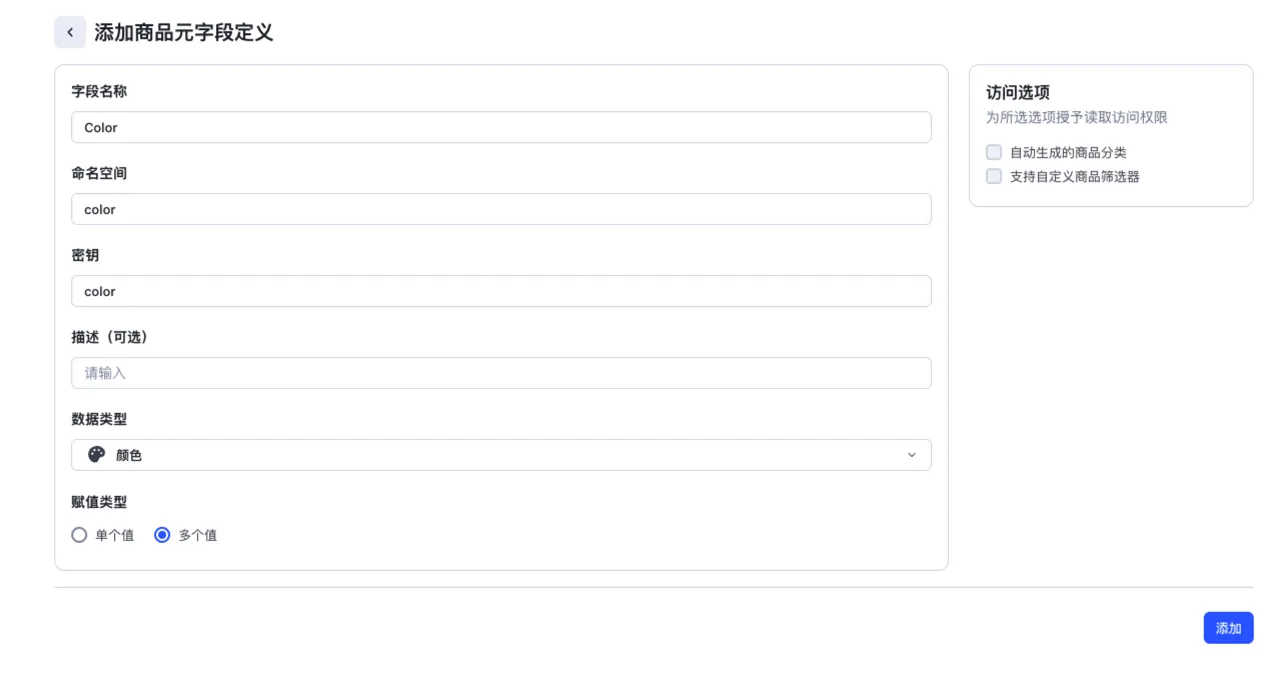
Task: Click the 命名空间 label
Action: (99, 173)
